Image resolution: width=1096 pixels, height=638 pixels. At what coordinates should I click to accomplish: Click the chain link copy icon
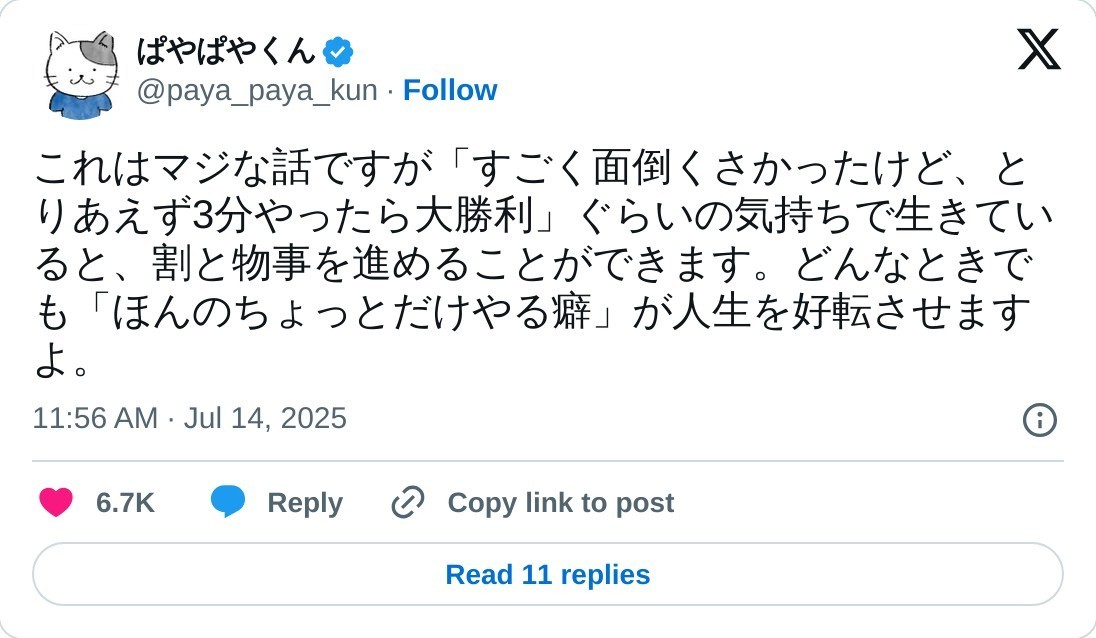[408, 502]
